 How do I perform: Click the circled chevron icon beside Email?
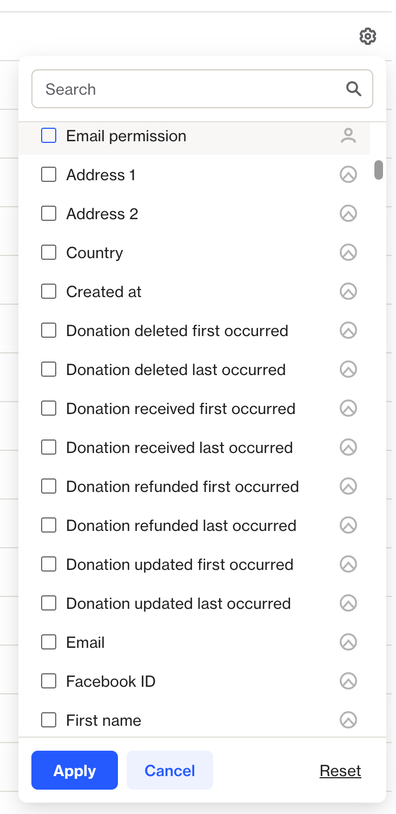point(348,642)
